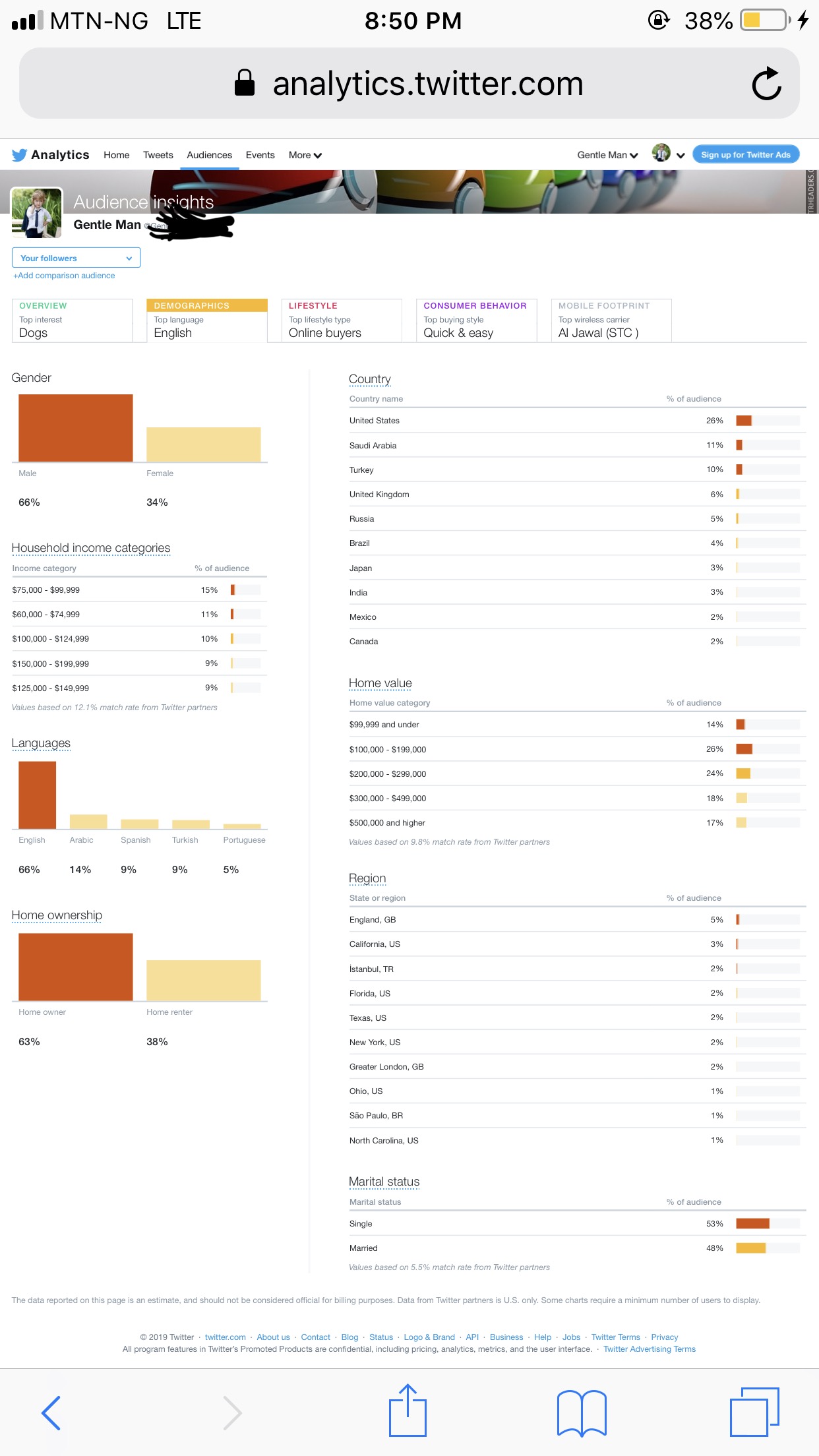The height and width of the screenshot is (1456, 819).
Task: Go to the Home menu item
Action: 117,155
